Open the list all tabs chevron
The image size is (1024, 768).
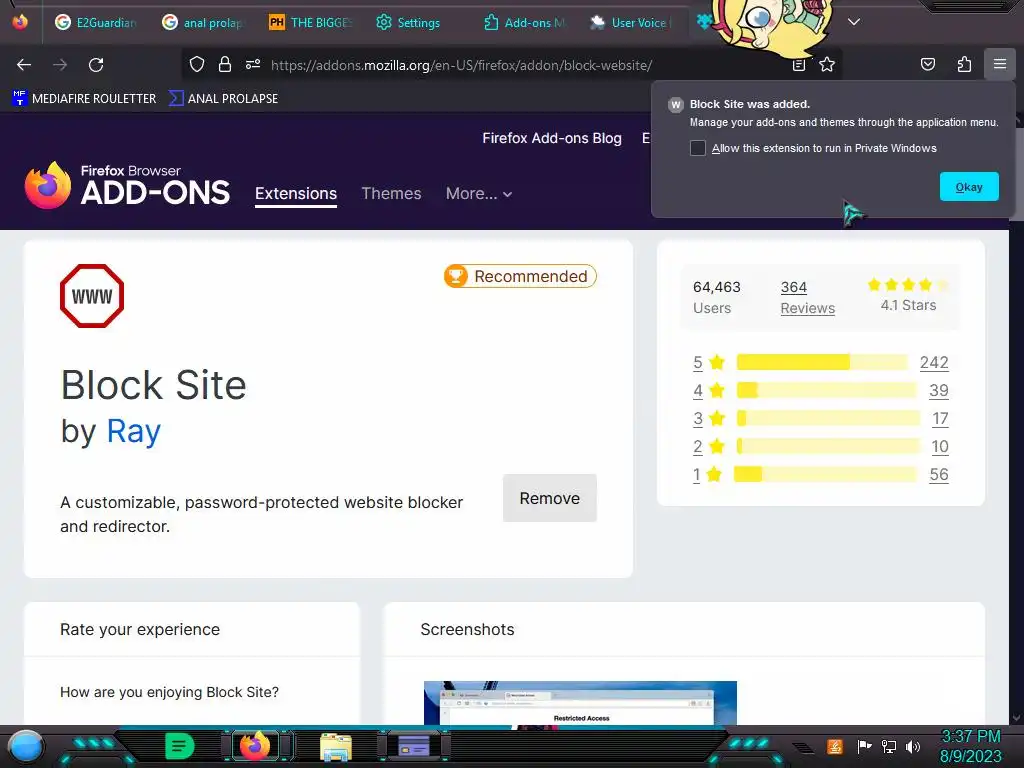[854, 22]
